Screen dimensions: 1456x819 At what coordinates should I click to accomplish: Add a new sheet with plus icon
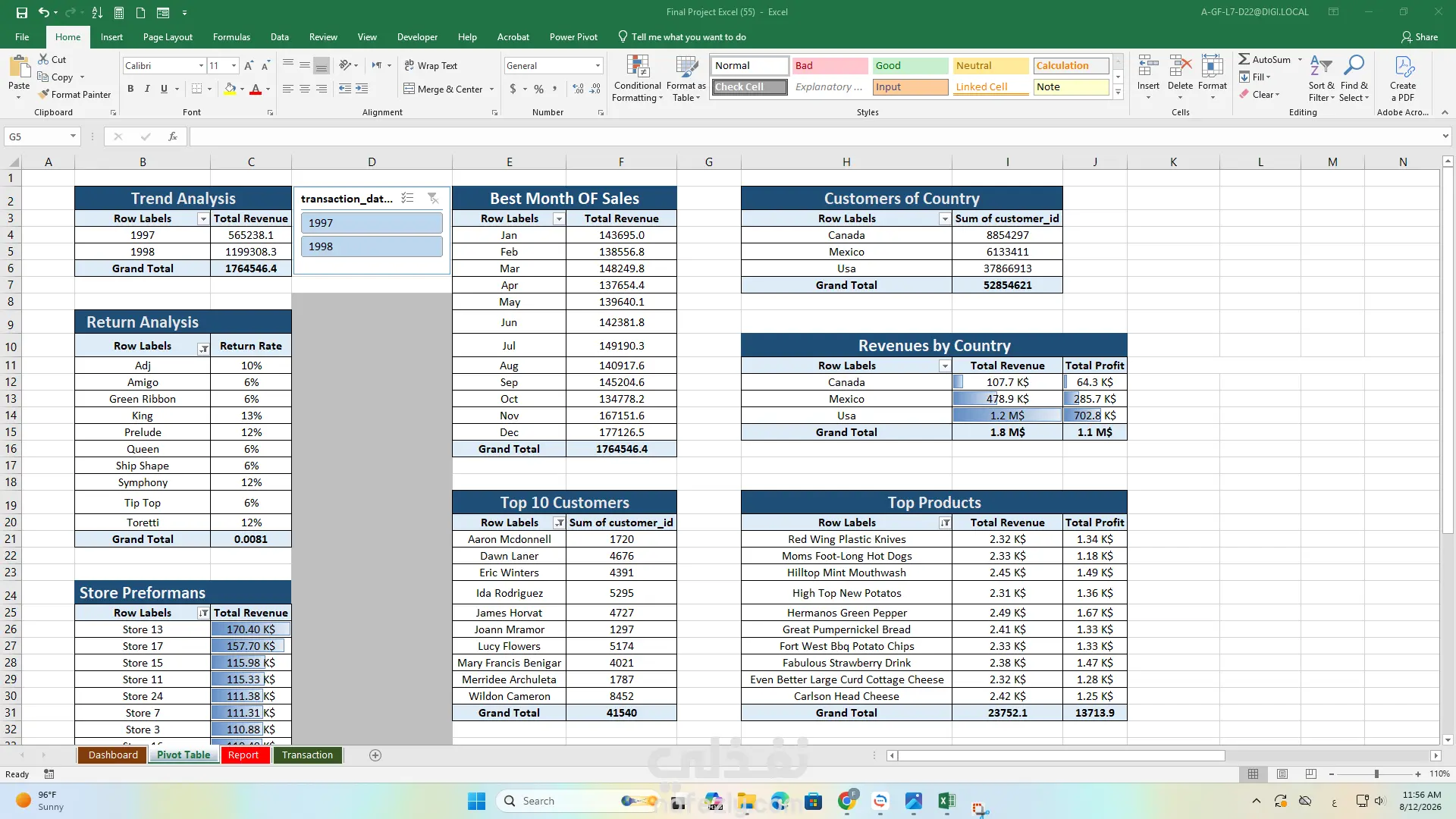pos(375,755)
